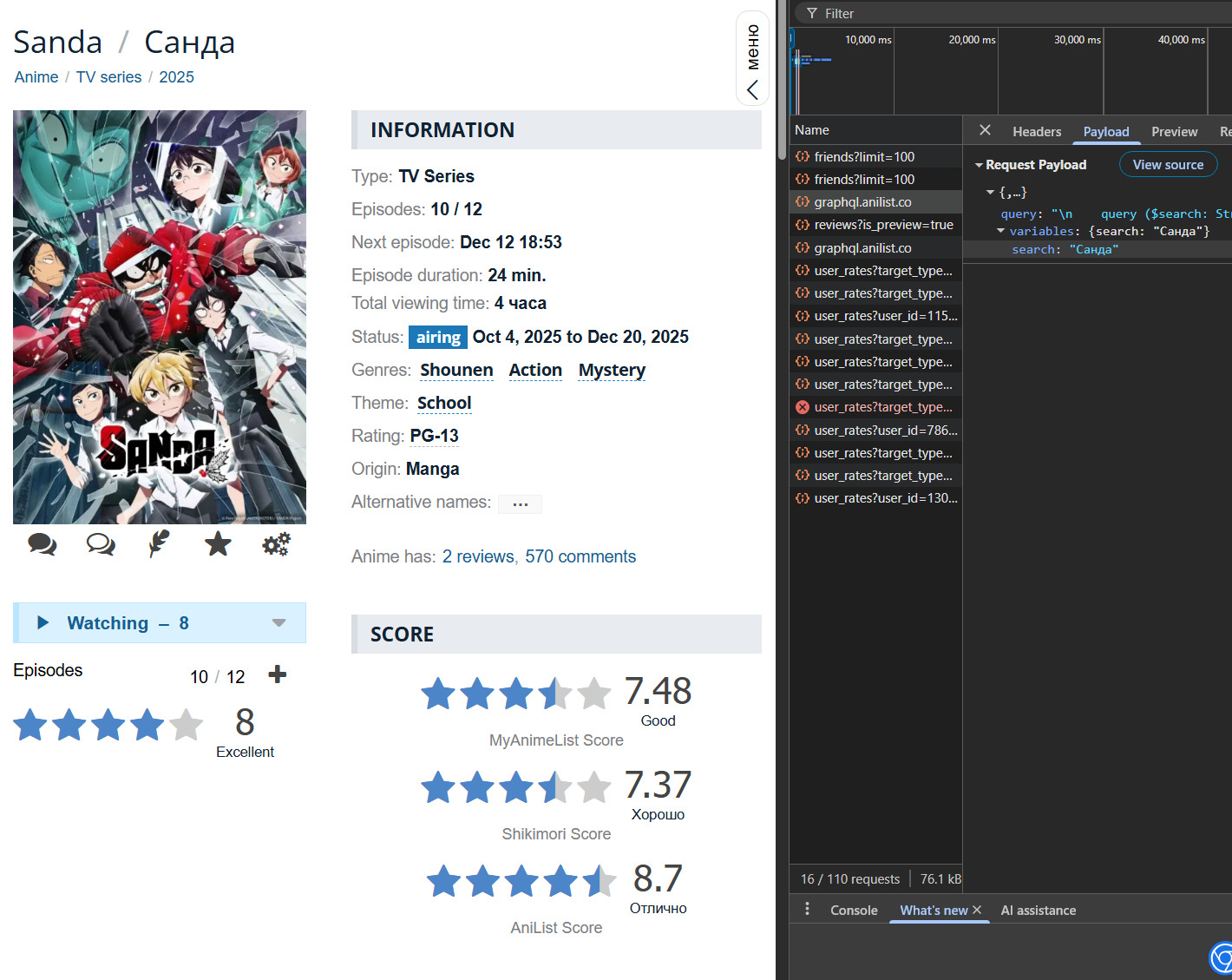Screen dimensions: 1232x980
Task: Increment watched episodes with the plus icon
Action: [x=278, y=675]
